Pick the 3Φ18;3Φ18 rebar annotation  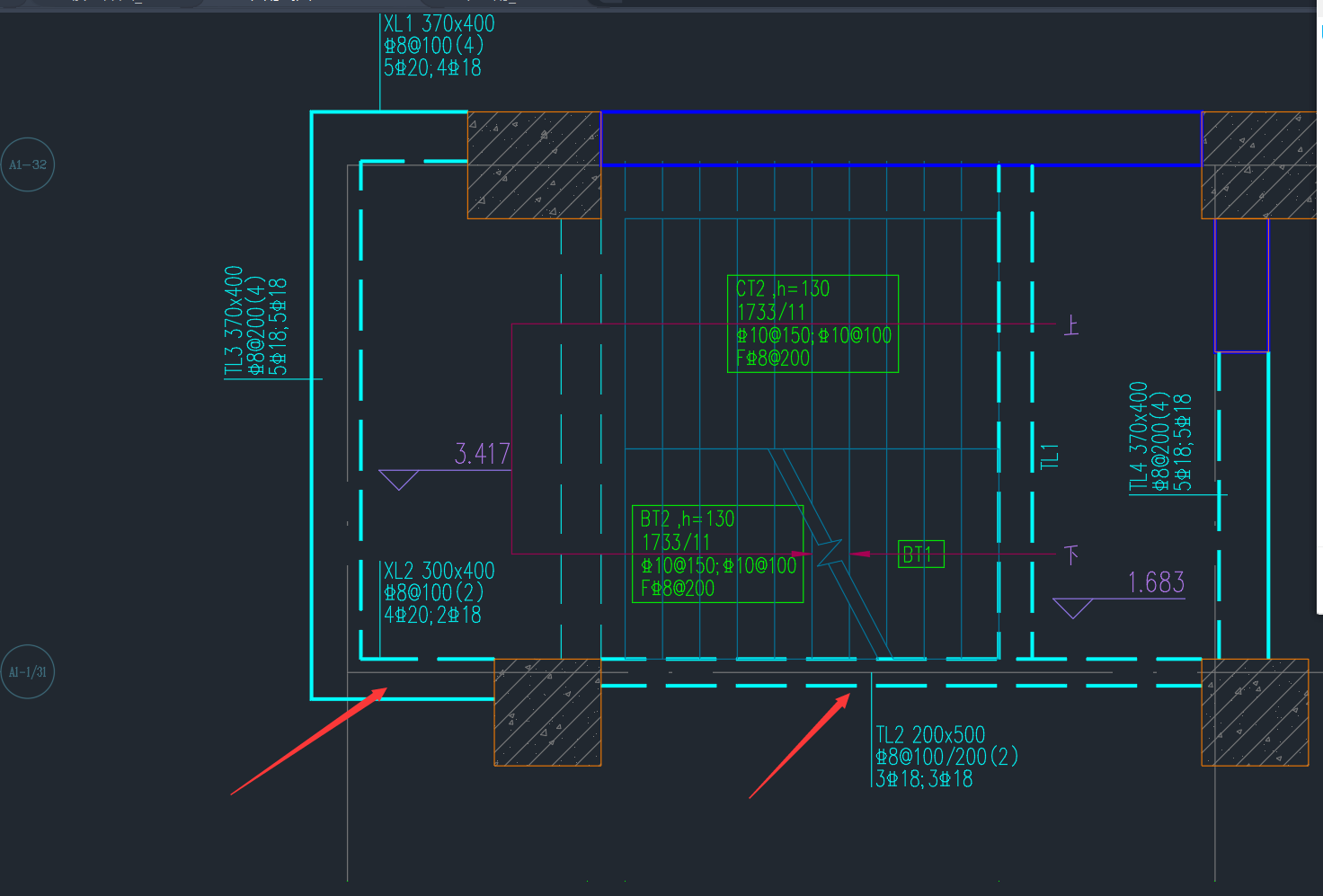coord(924,779)
